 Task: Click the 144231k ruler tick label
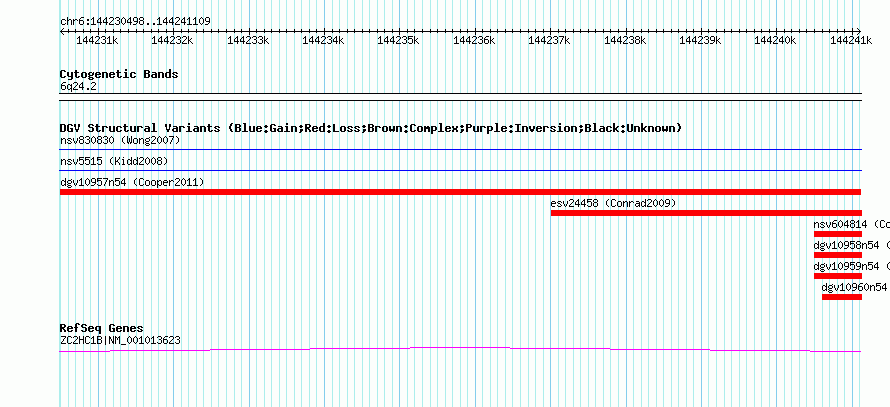click(x=98, y=40)
